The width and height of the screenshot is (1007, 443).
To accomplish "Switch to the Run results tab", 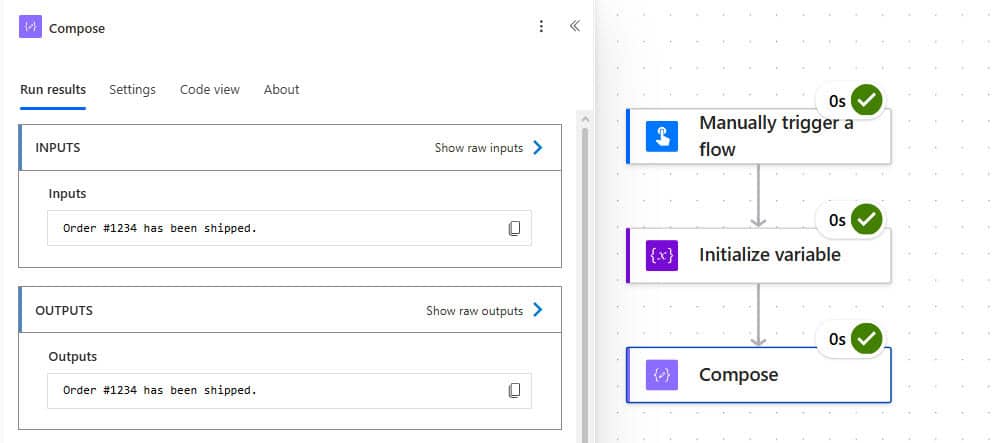I will [x=53, y=90].
